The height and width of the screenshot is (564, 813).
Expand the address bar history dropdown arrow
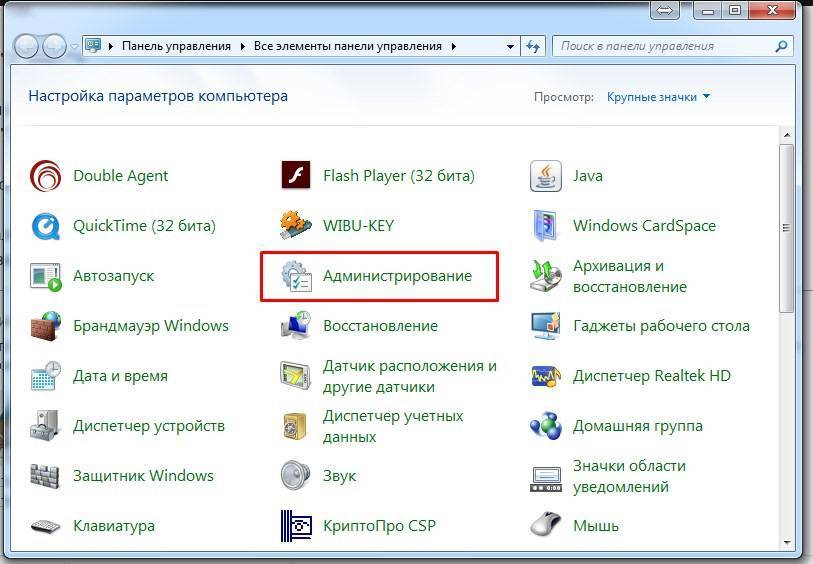[x=510, y=47]
